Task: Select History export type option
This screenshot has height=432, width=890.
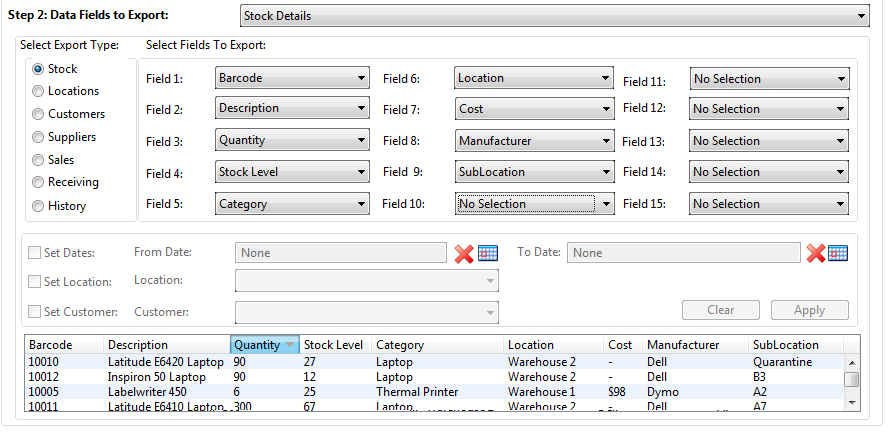Action: pos(38,206)
